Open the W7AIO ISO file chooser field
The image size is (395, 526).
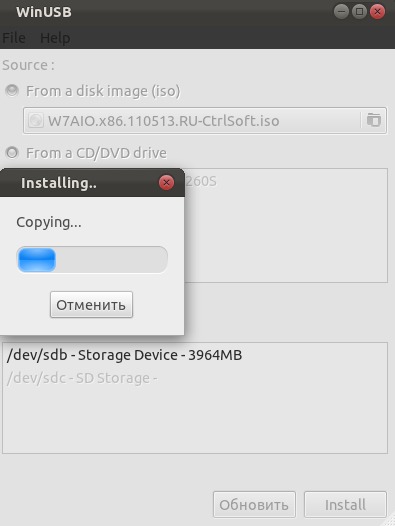205,120
